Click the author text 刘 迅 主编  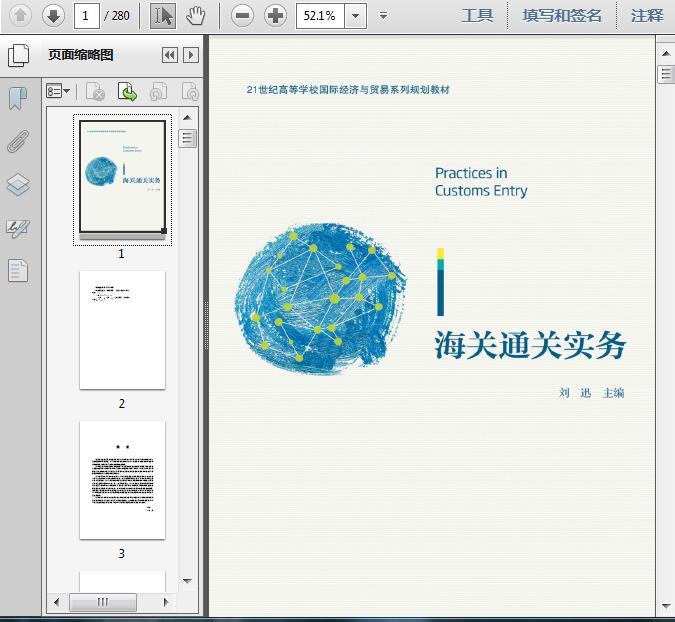click(592, 393)
